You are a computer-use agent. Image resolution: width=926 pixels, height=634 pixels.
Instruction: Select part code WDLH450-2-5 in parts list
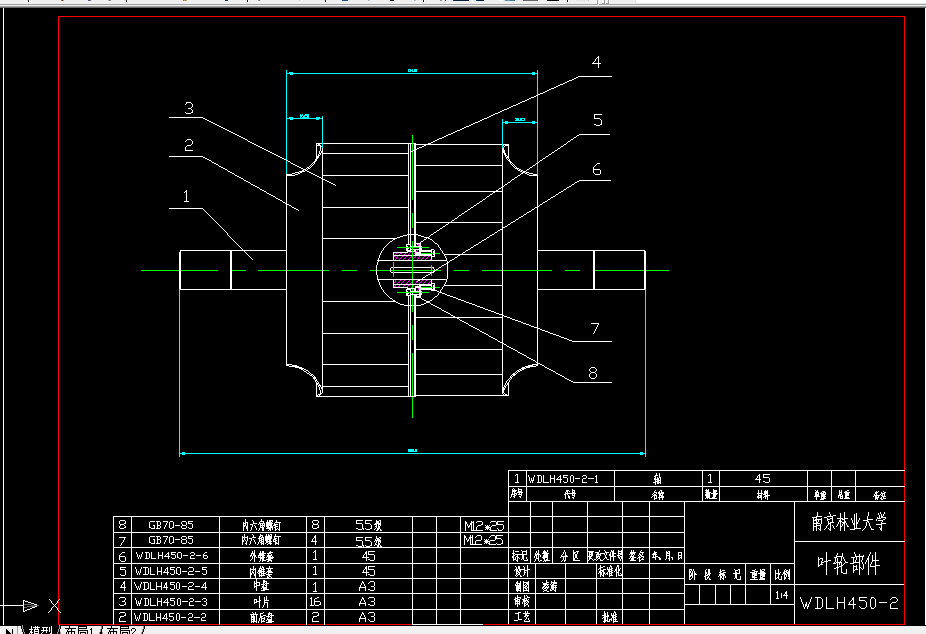(x=171, y=571)
